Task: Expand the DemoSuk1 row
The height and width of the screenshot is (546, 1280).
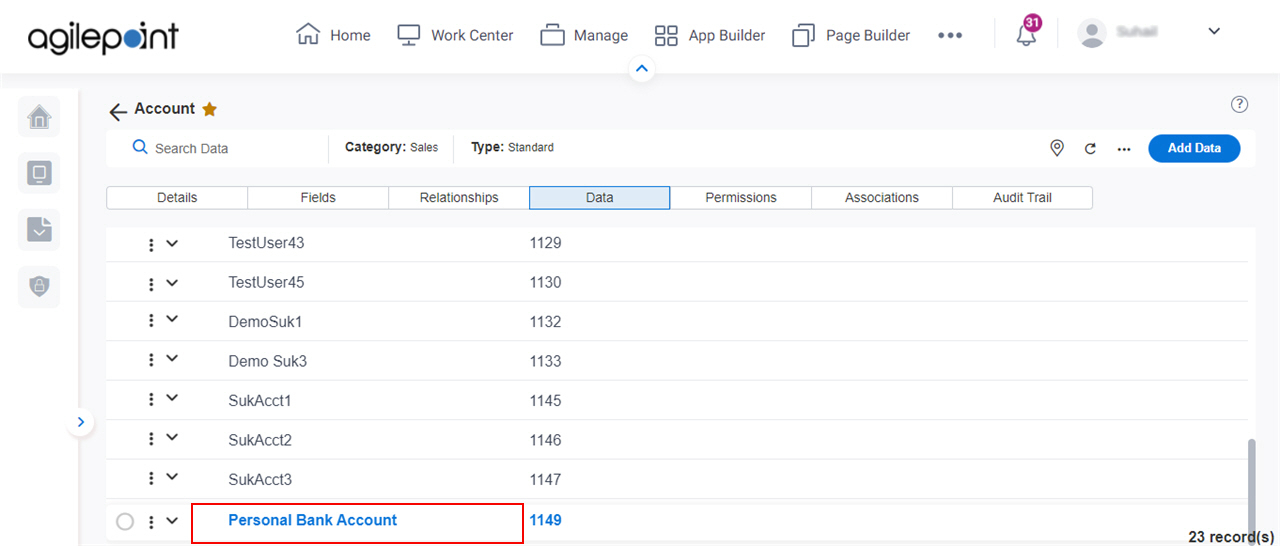Action: (172, 318)
